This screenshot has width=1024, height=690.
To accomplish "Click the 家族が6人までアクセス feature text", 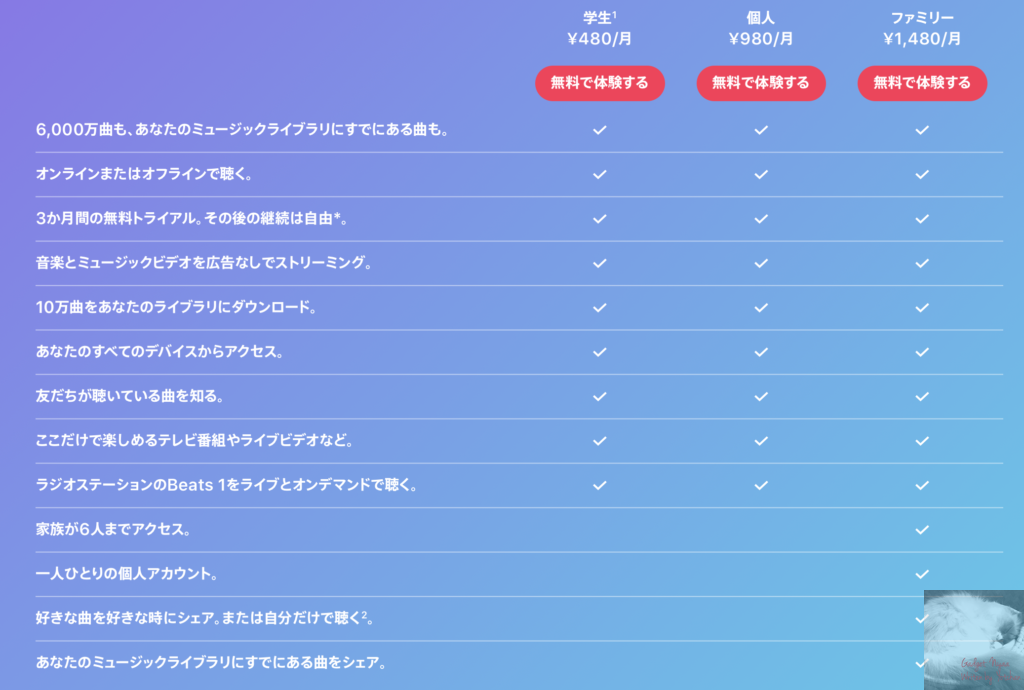I will tap(112, 529).
